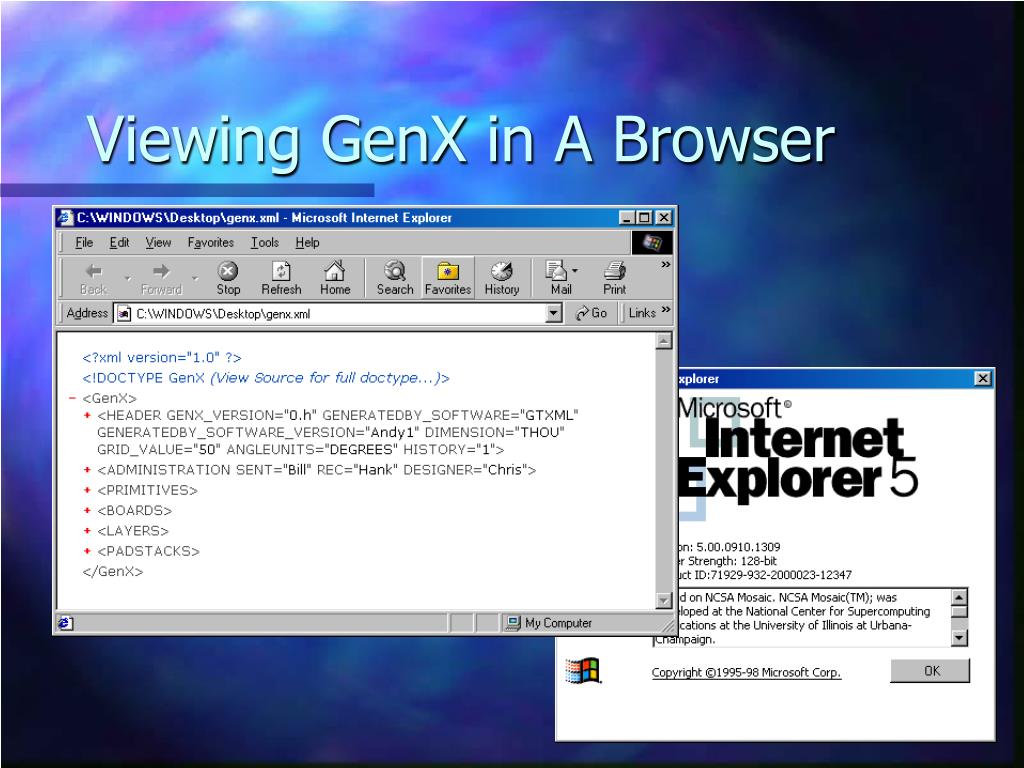
Task: Click the "Address" label
Action: (87, 313)
